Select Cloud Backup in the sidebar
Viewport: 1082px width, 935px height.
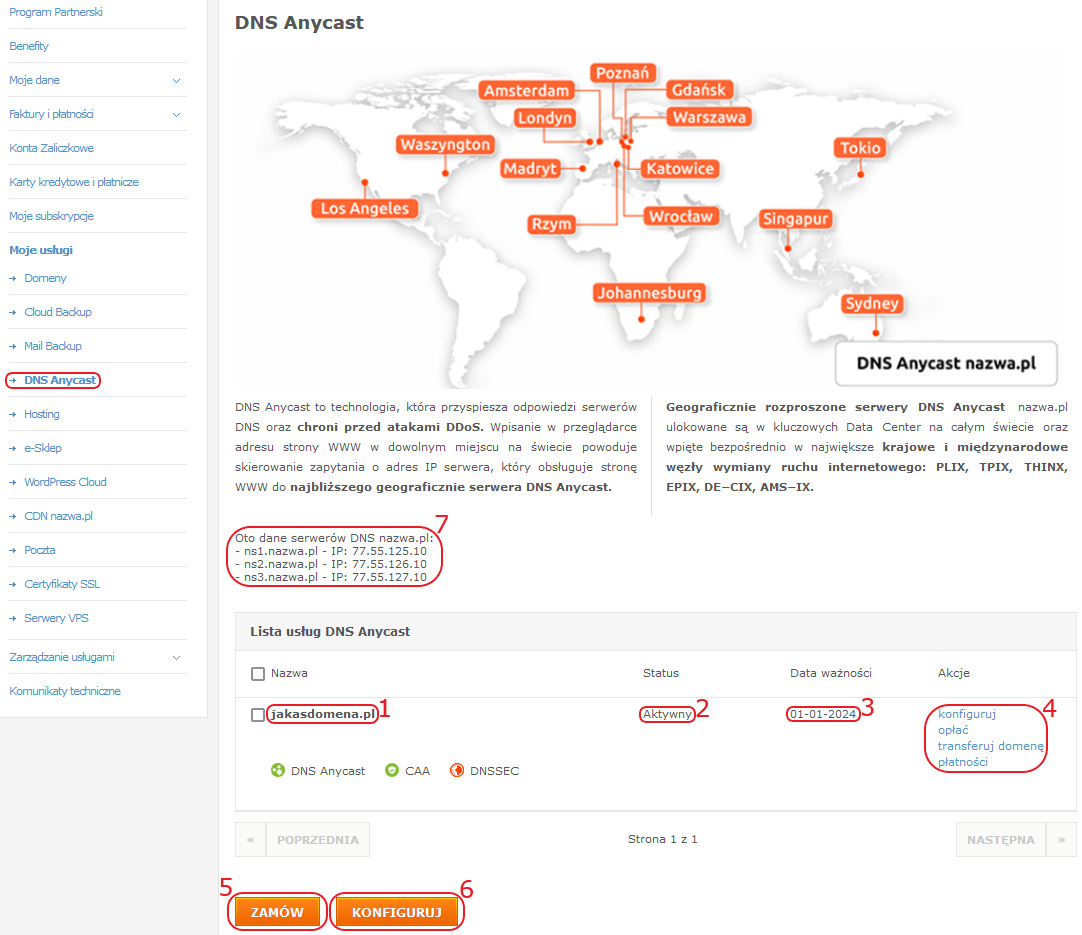(x=58, y=312)
